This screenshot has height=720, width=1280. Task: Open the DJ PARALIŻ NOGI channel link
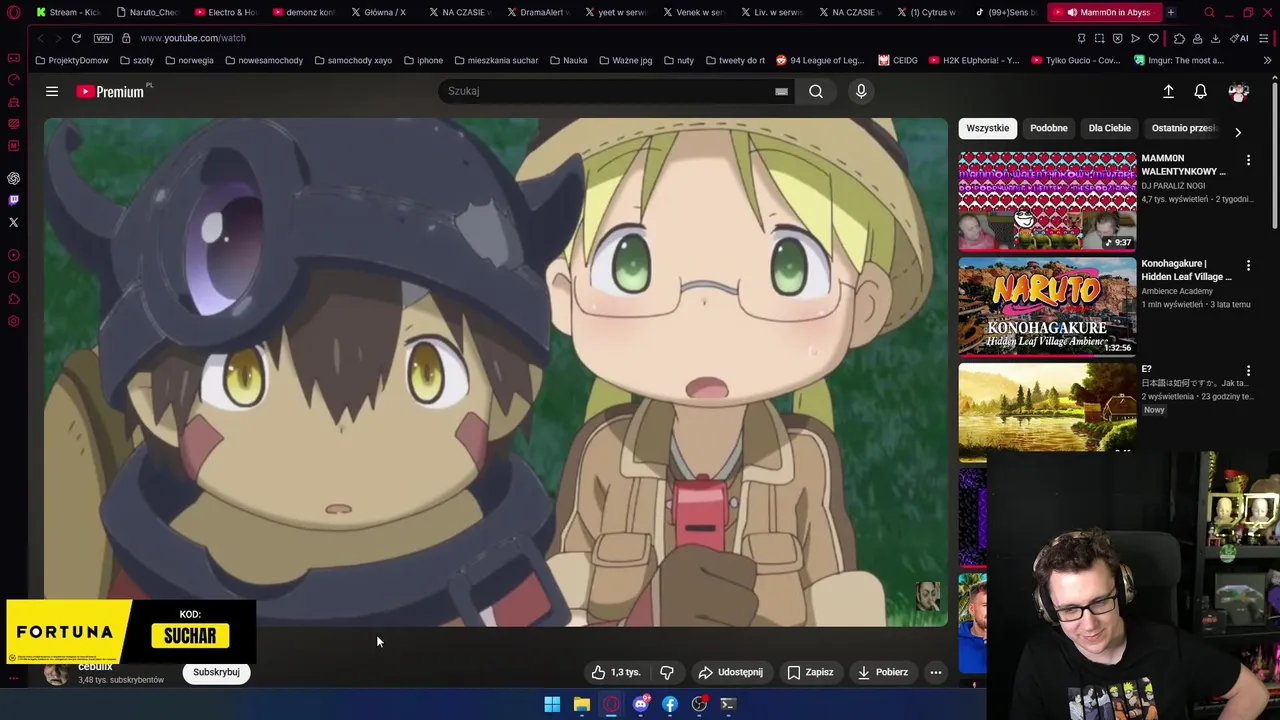coord(1173,186)
